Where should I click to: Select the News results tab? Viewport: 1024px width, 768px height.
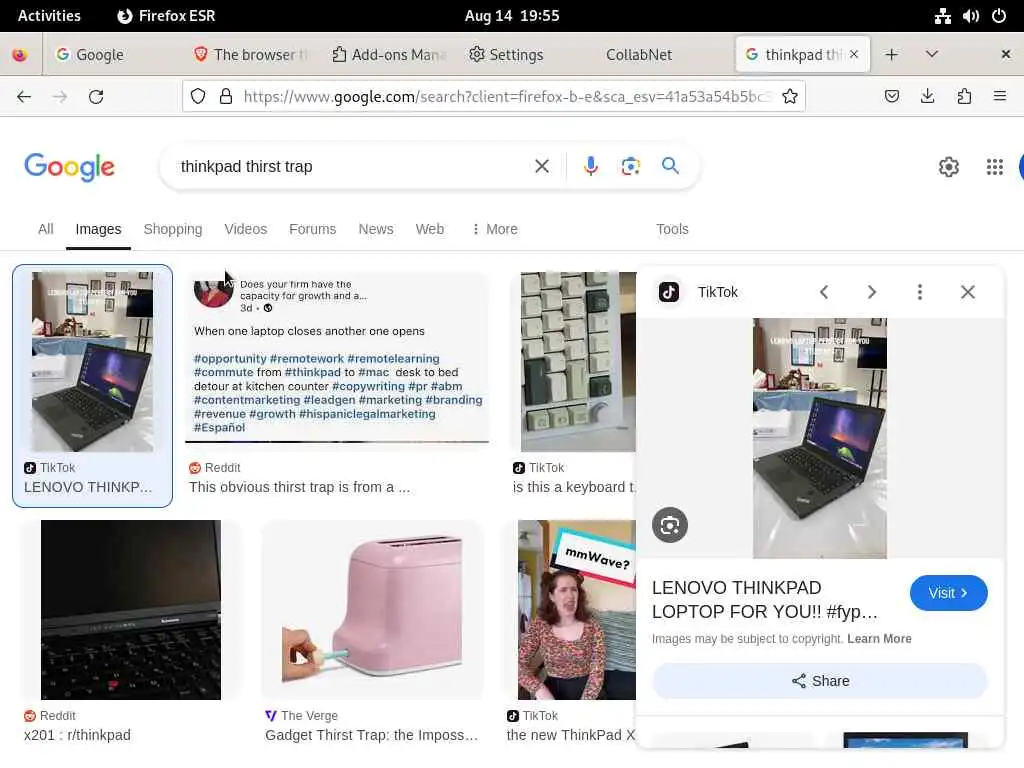376,229
